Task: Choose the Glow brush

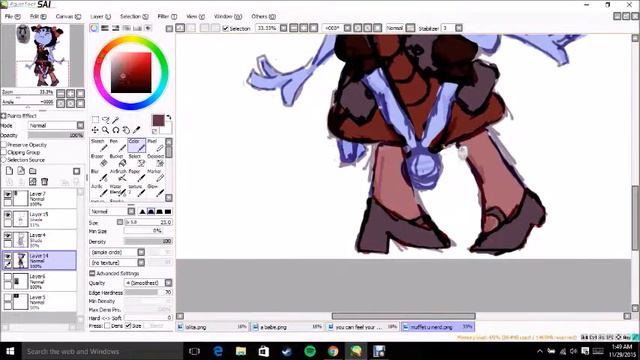Action: click(x=156, y=191)
